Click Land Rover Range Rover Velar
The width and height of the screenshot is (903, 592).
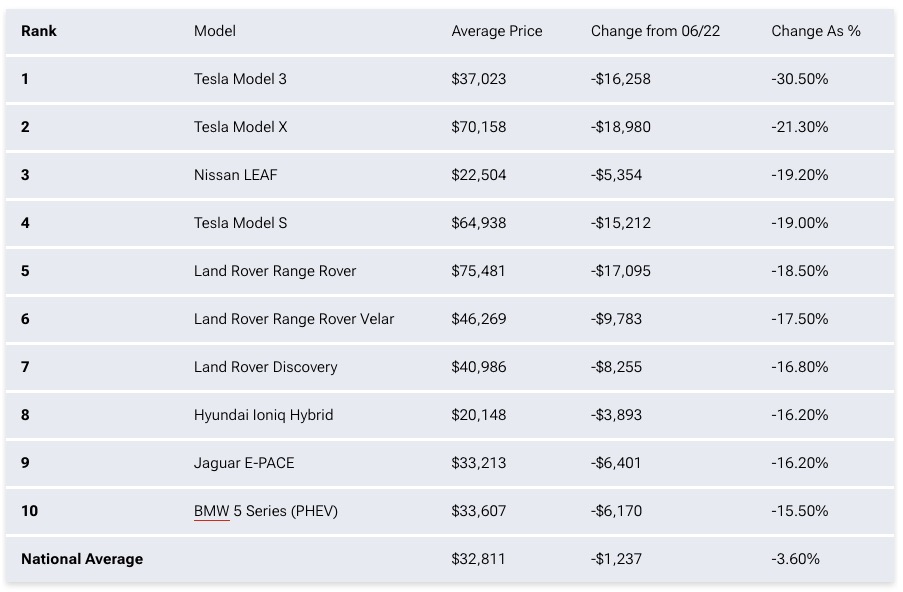[x=294, y=319]
